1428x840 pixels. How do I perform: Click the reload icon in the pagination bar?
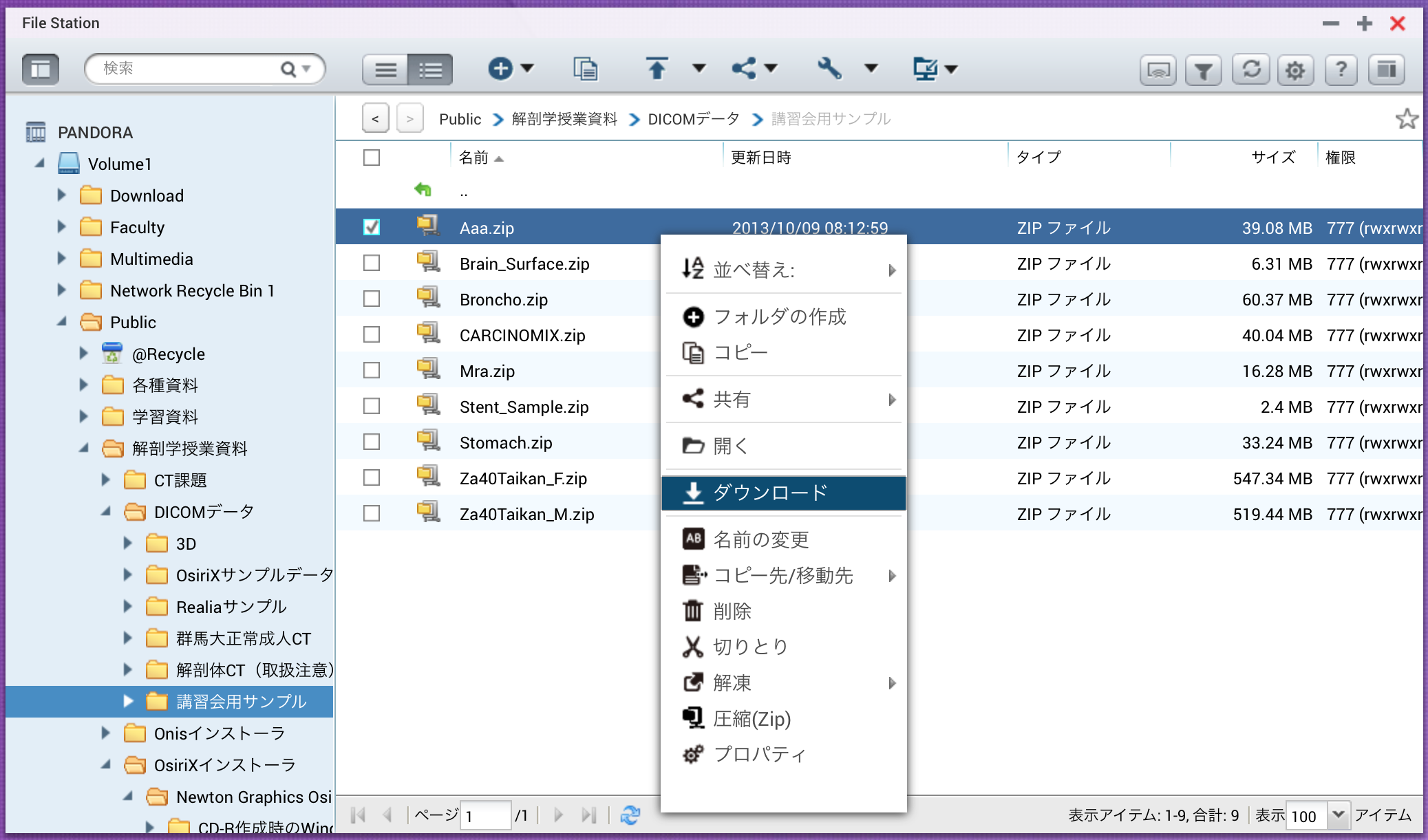pos(630,815)
